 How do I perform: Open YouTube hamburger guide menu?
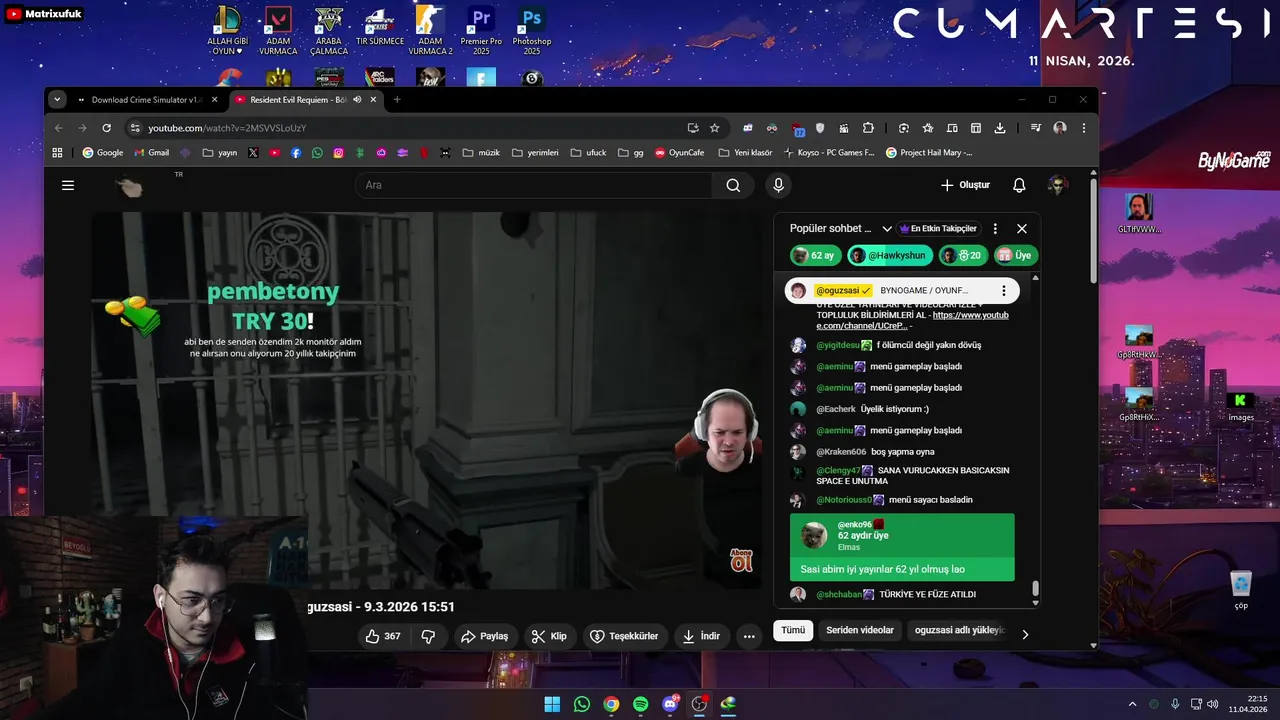click(68, 185)
